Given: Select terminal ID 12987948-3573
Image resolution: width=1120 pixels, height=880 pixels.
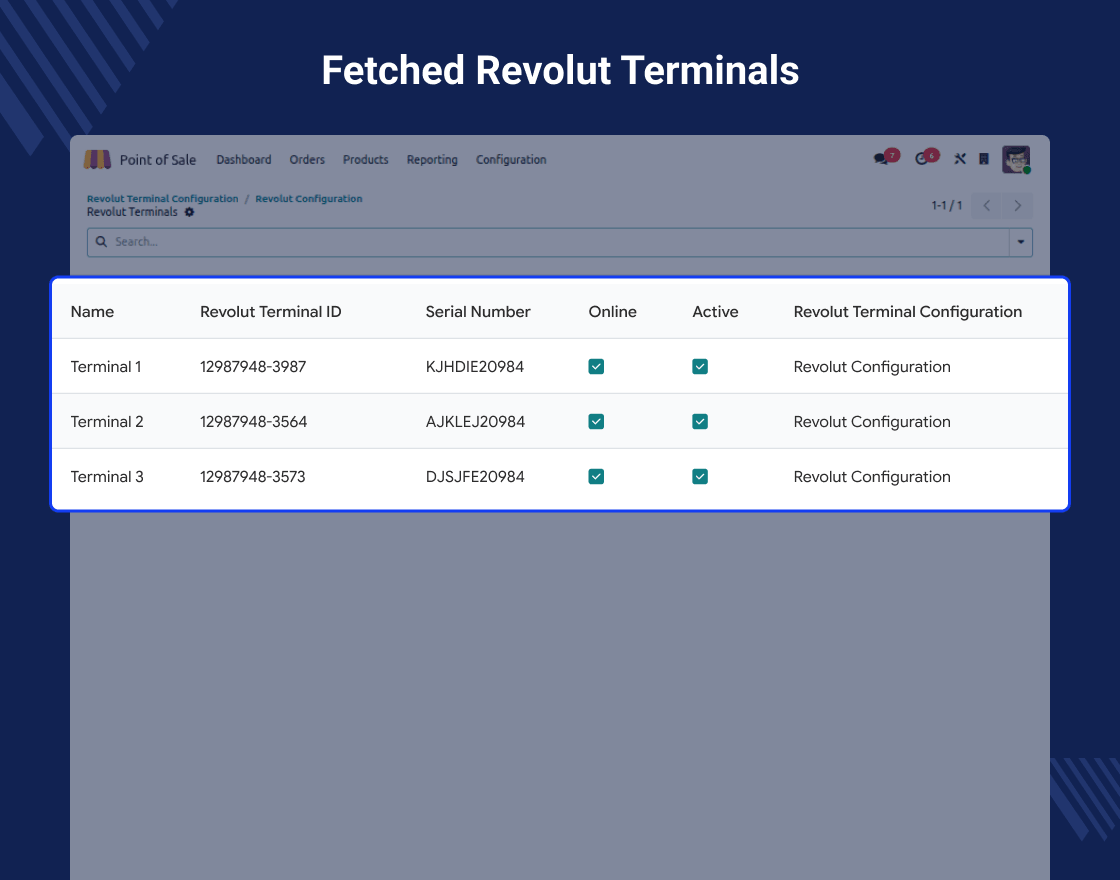Looking at the screenshot, I should (253, 476).
